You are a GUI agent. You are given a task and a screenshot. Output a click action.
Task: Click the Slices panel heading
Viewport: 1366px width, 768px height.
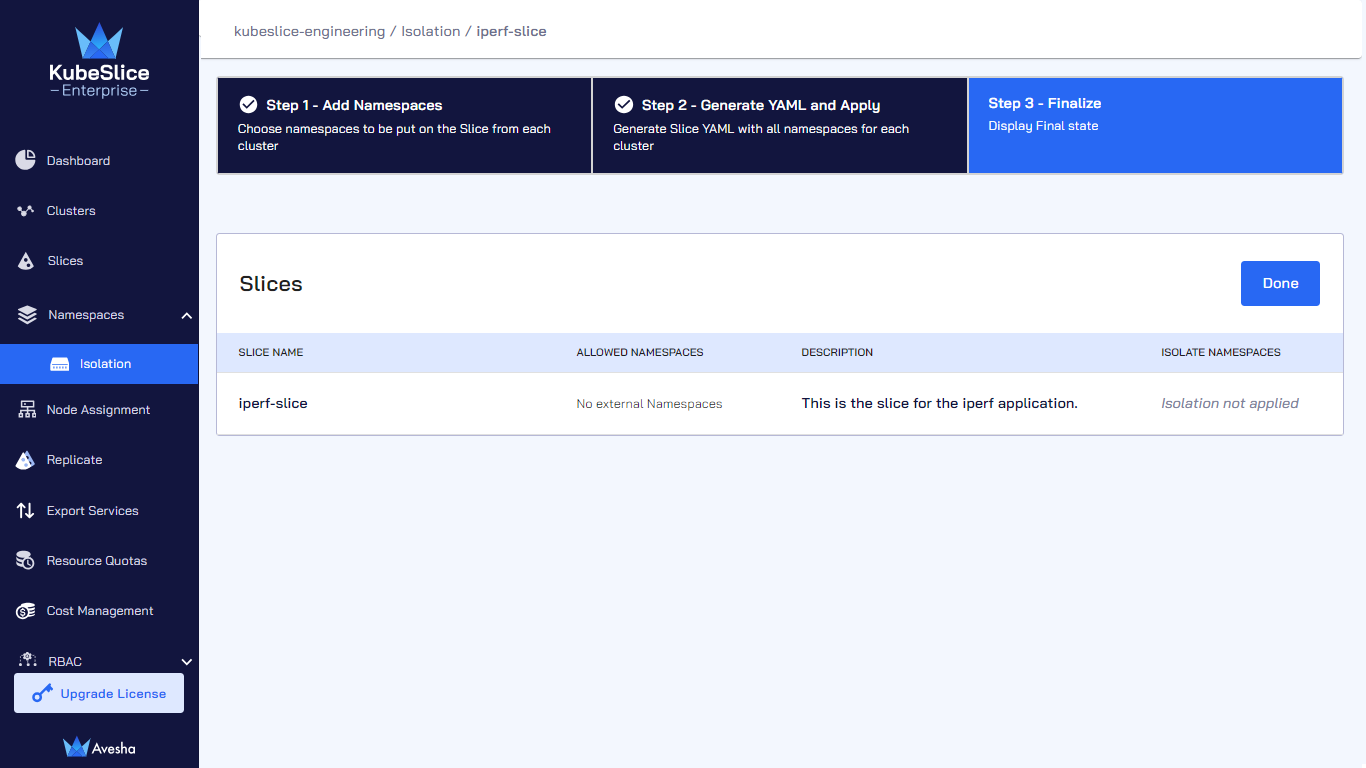pyautogui.click(x=271, y=284)
